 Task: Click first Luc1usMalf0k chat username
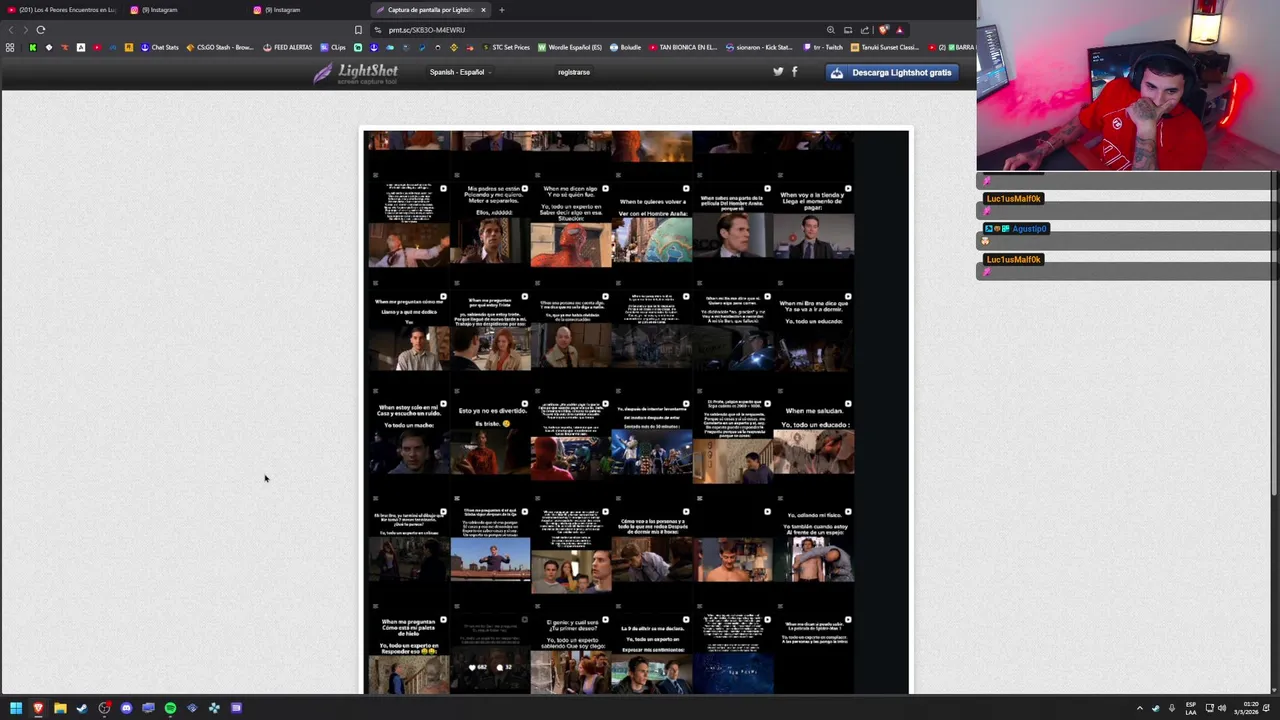tap(1013, 199)
